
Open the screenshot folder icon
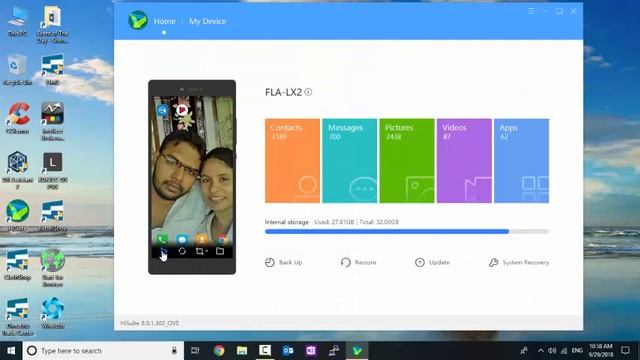pyautogui.click(x=220, y=251)
